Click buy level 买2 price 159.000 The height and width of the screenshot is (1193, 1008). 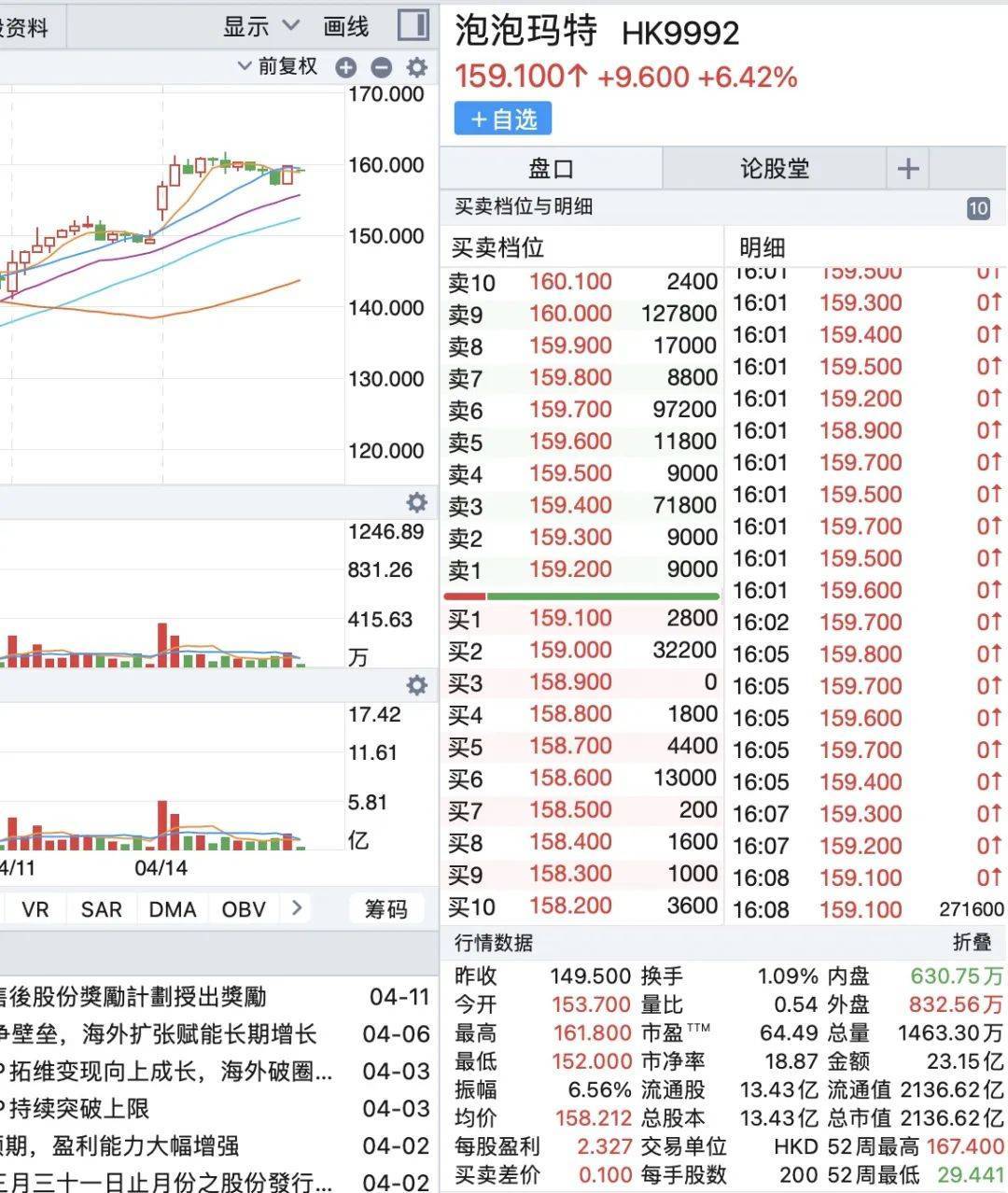570,650
